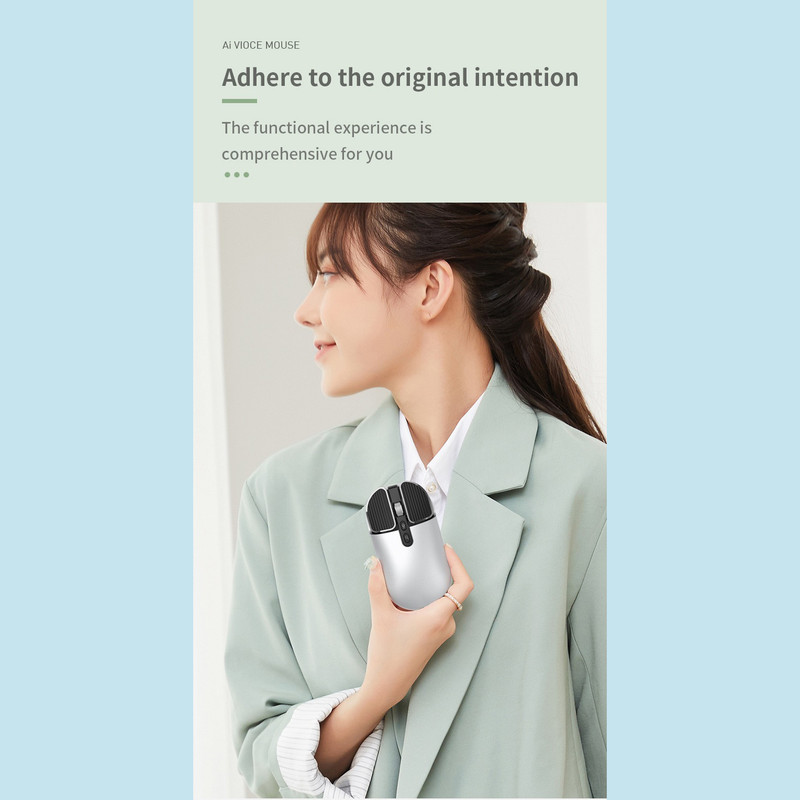Click the mouse scroll wheel
The height and width of the screenshot is (800, 800).
(398, 510)
